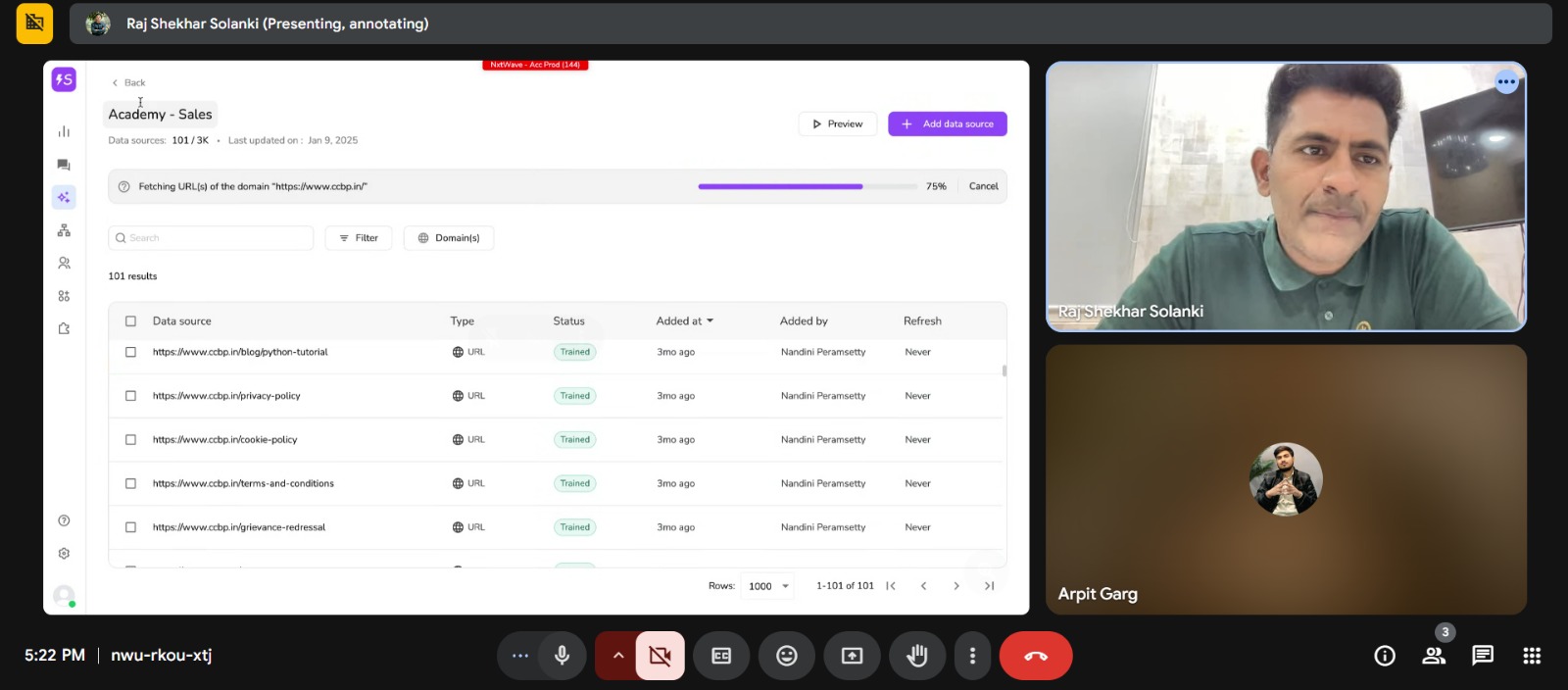Check the privacy-policy row checkbox
Screen dimensions: 1568x690
tap(130, 396)
